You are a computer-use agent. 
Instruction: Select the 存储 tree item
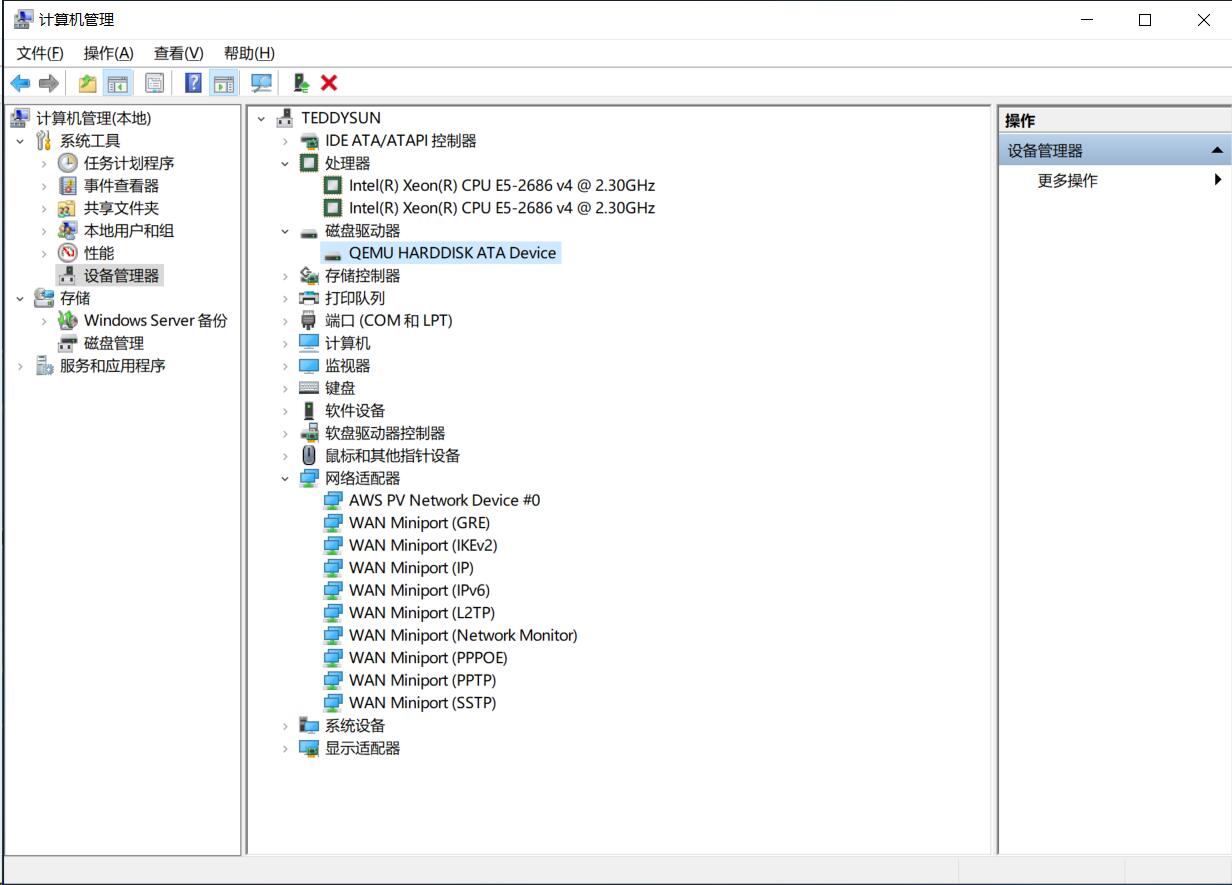click(75, 298)
